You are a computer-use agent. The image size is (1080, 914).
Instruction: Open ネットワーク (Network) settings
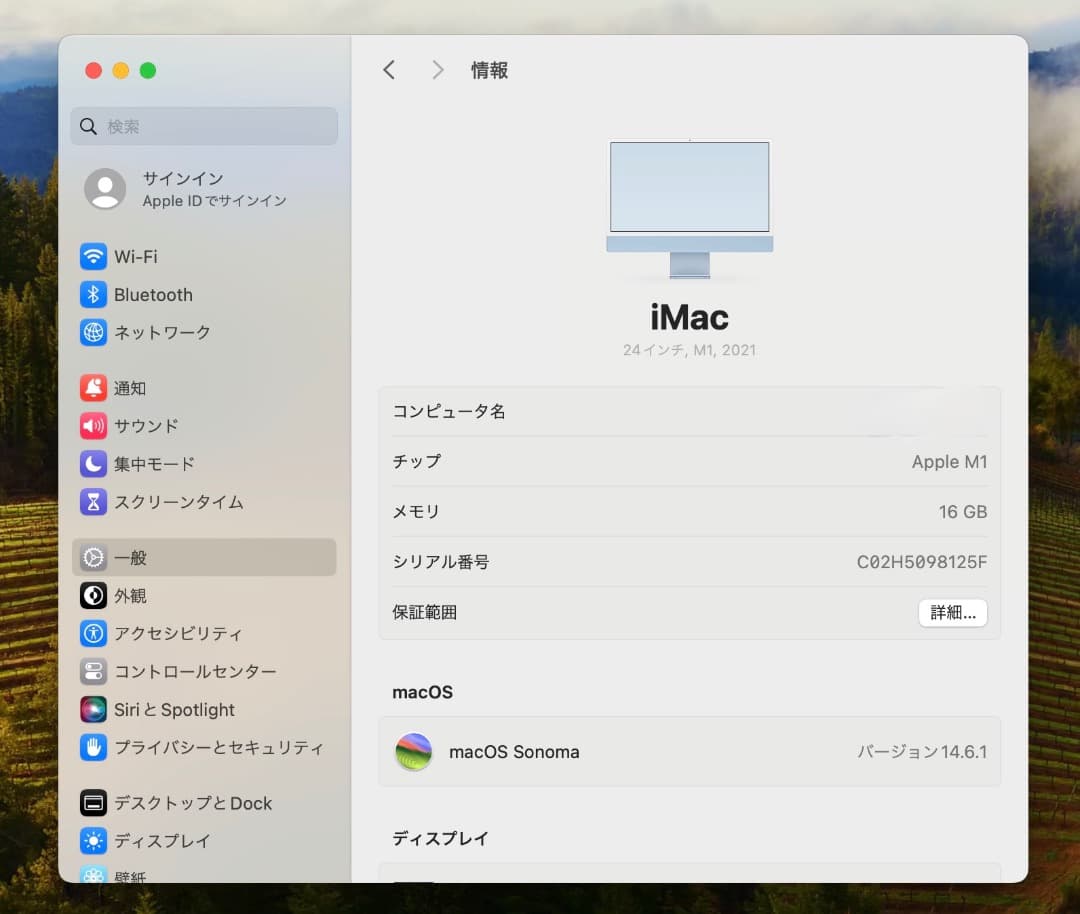160,333
